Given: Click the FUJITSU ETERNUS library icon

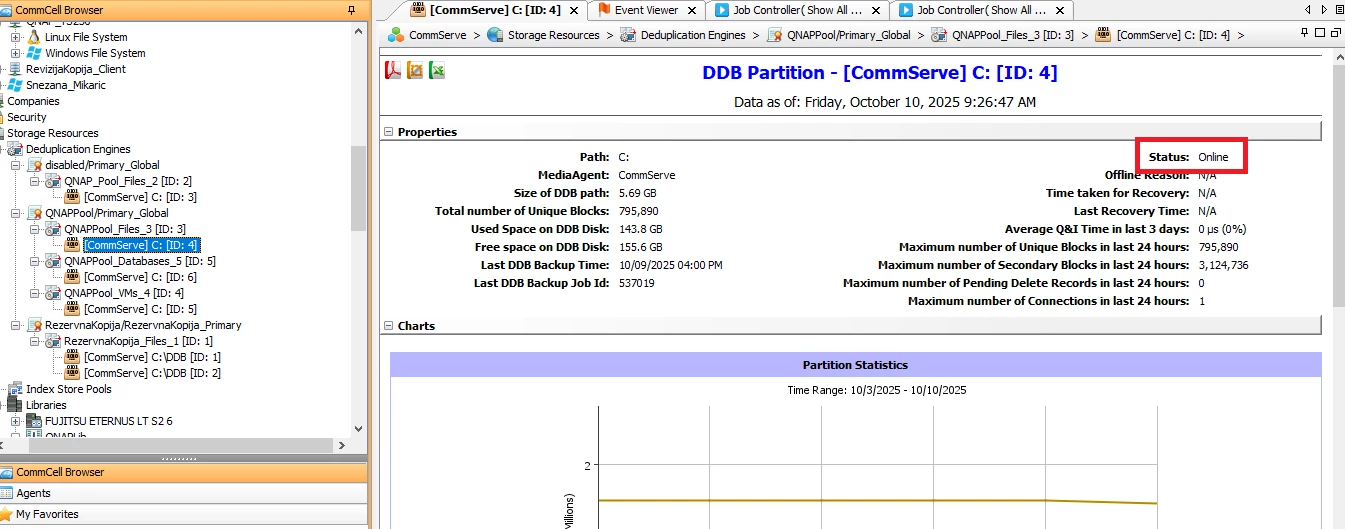Looking at the screenshot, I should pyautogui.click(x=34, y=421).
